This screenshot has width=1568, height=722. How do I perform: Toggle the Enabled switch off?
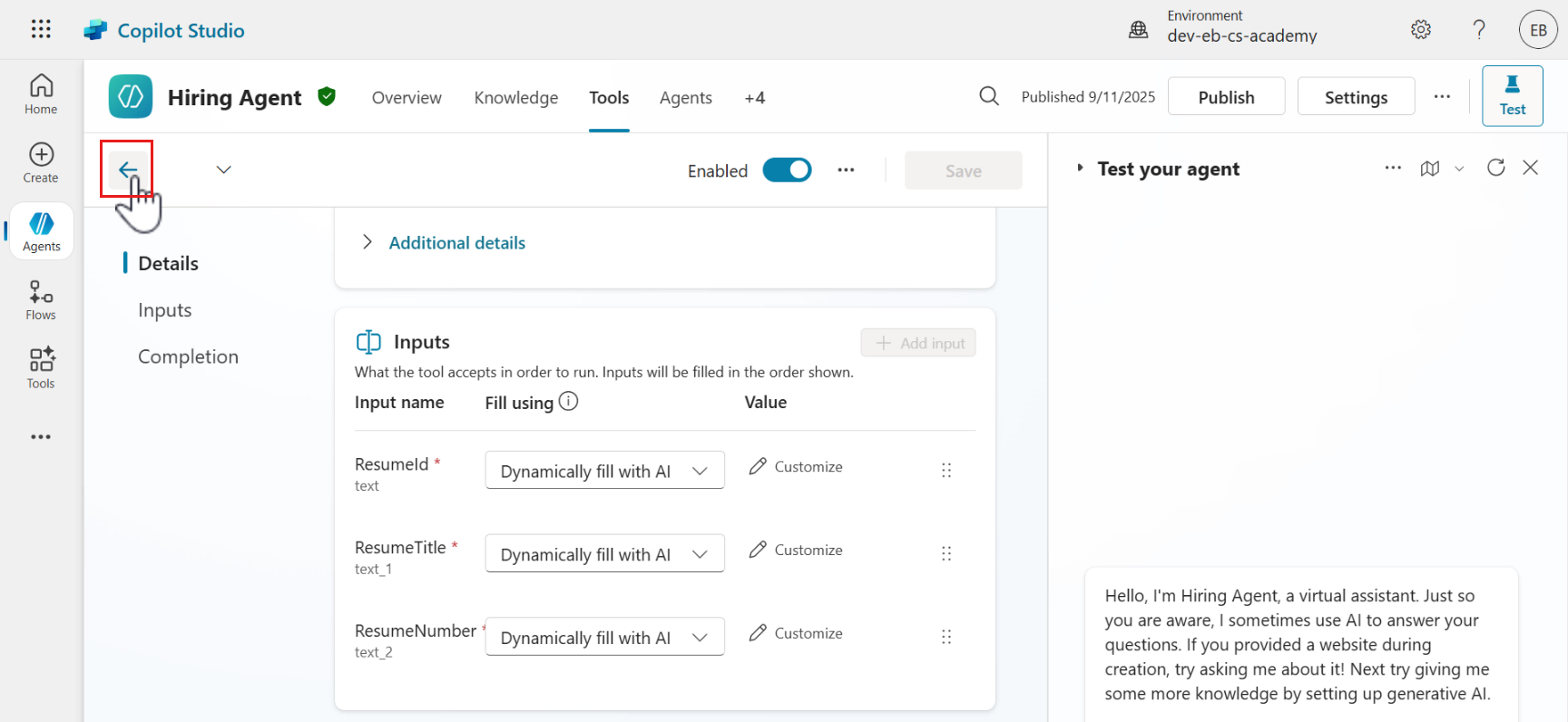pos(787,171)
